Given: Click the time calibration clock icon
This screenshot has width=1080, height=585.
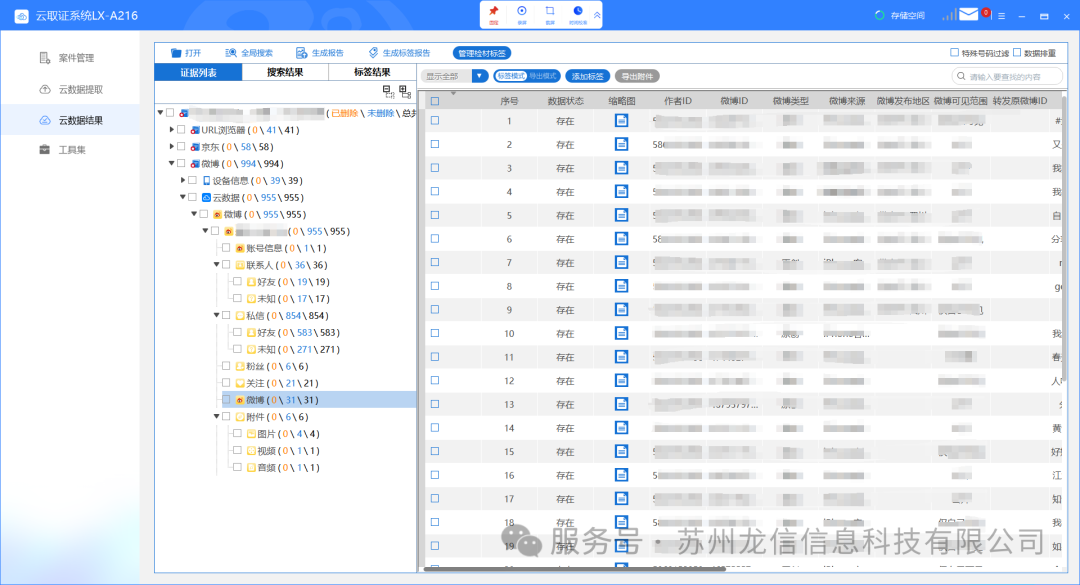Looking at the screenshot, I should click(x=577, y=12).
